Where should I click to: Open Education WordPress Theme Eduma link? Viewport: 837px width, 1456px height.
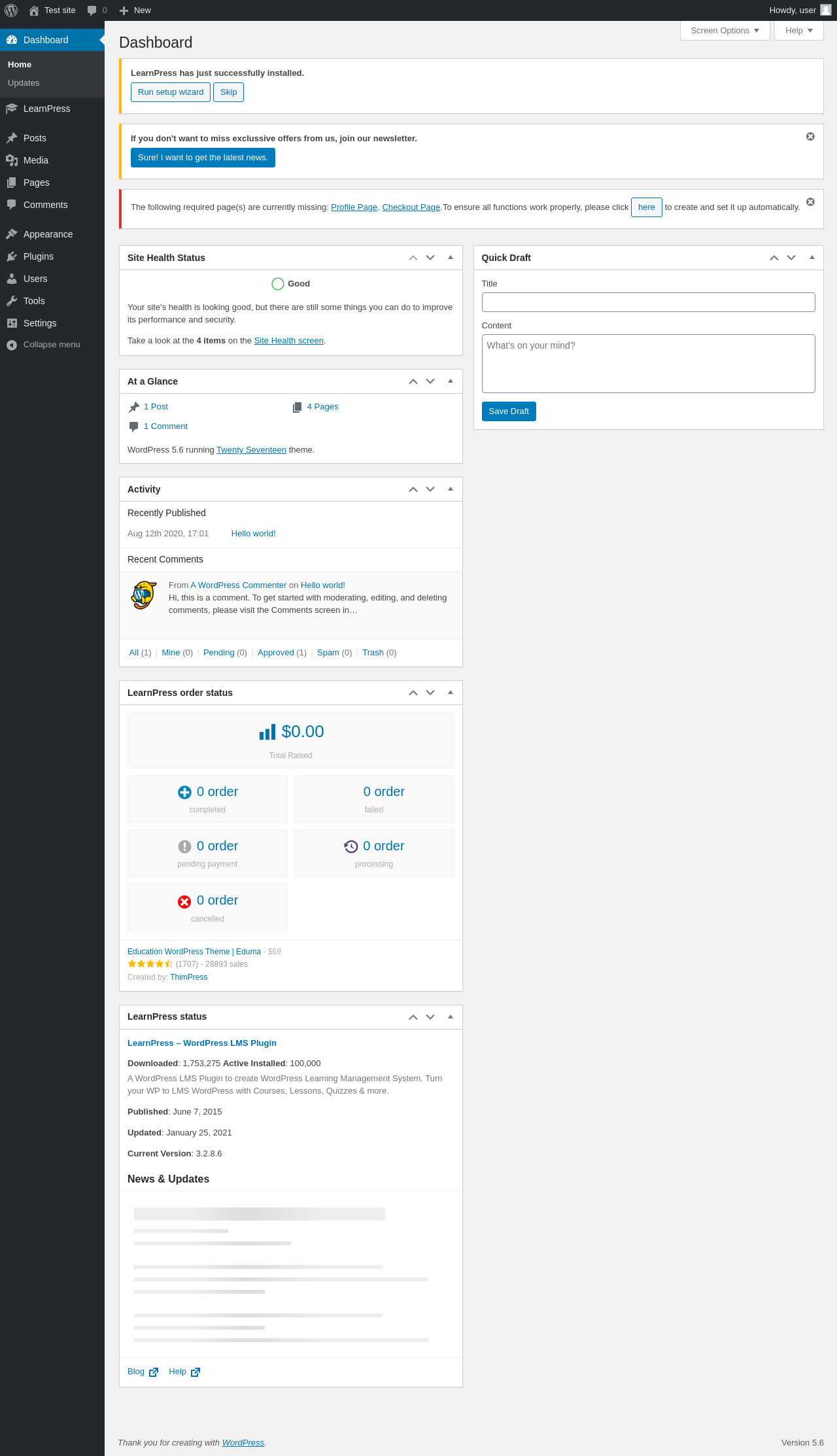click(x=194, y=952)
